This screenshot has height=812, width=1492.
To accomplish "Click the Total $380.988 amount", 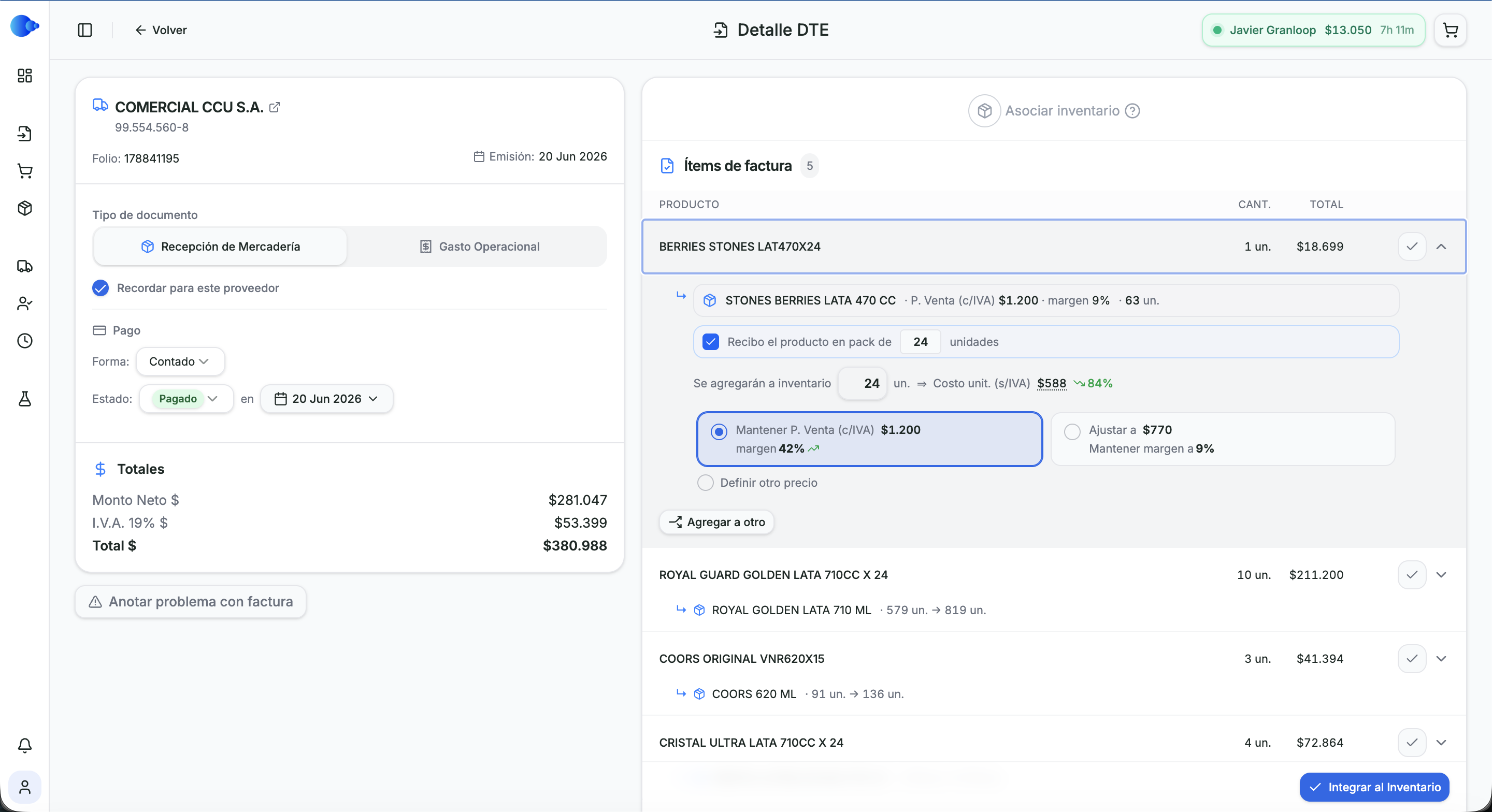I will pyautogui.click(x=575, y=546).
